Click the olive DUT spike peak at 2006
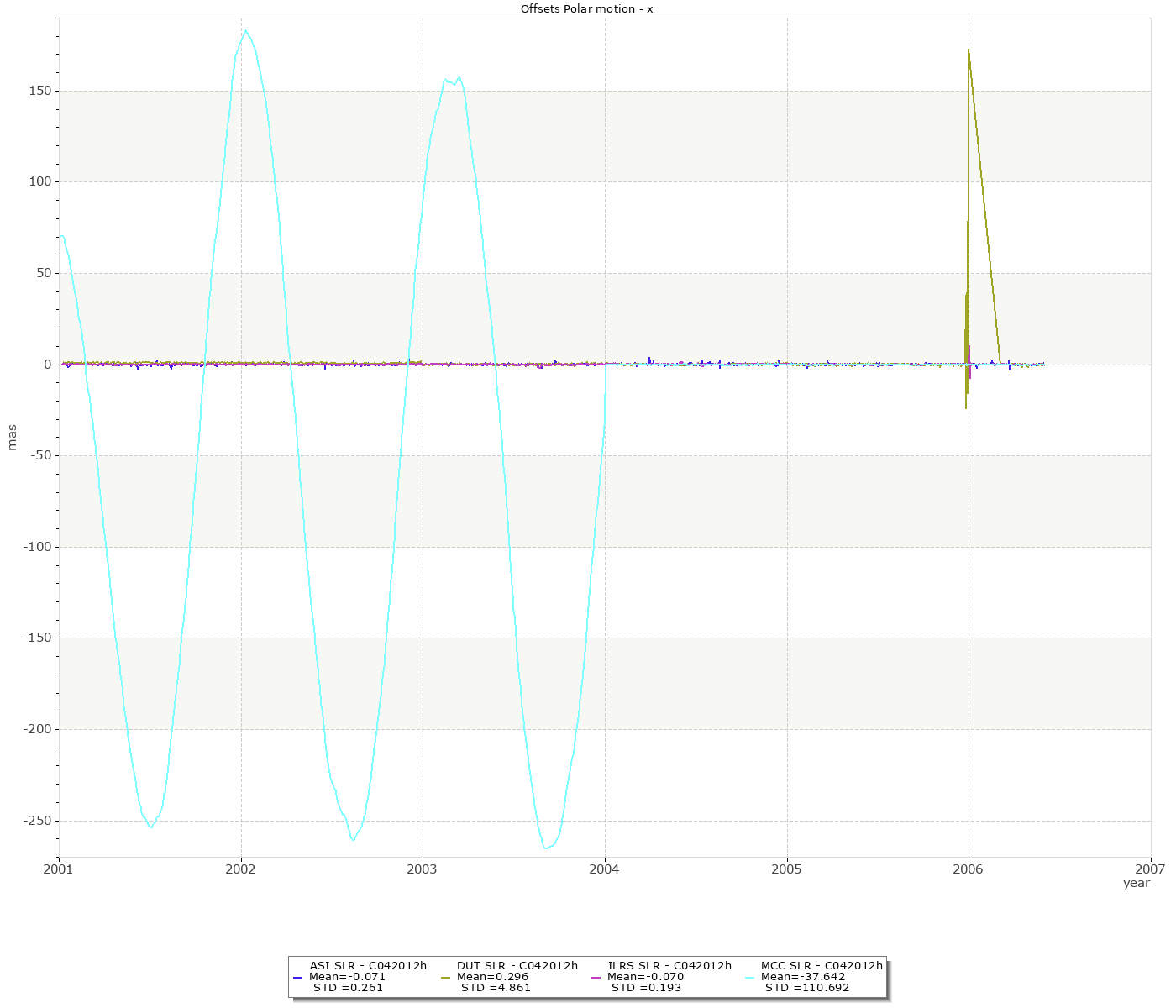This screenshot has width=1176, height=1008. (969, 50)
